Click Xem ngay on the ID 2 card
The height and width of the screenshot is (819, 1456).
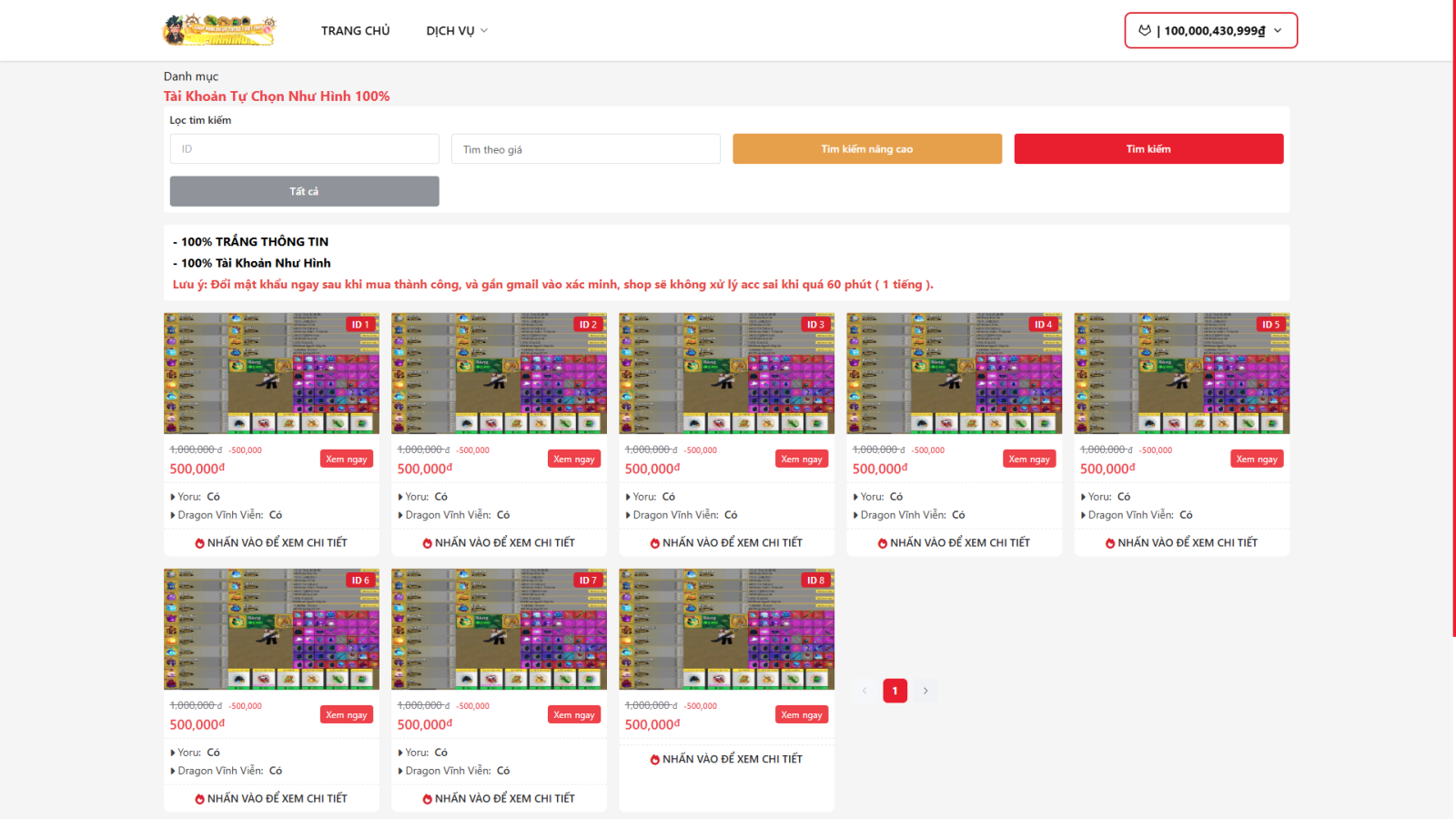pyautogui.click(x=574, y=460)
